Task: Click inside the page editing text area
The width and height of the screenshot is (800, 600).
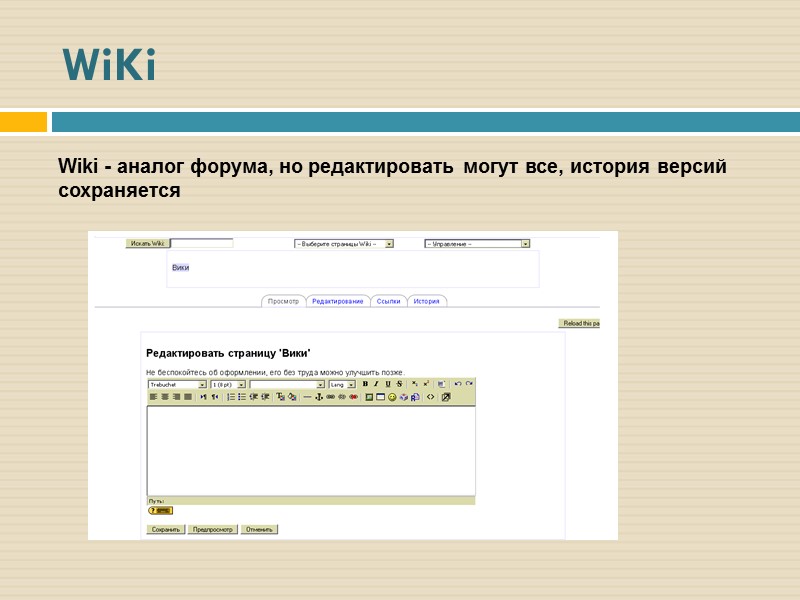Action: 311,451
